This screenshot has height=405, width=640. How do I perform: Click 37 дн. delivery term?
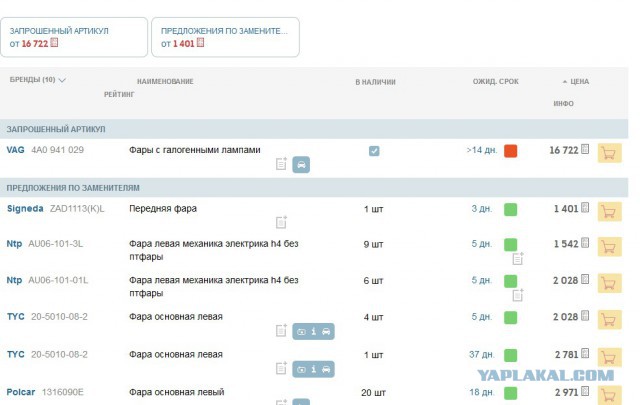point(482,354)
